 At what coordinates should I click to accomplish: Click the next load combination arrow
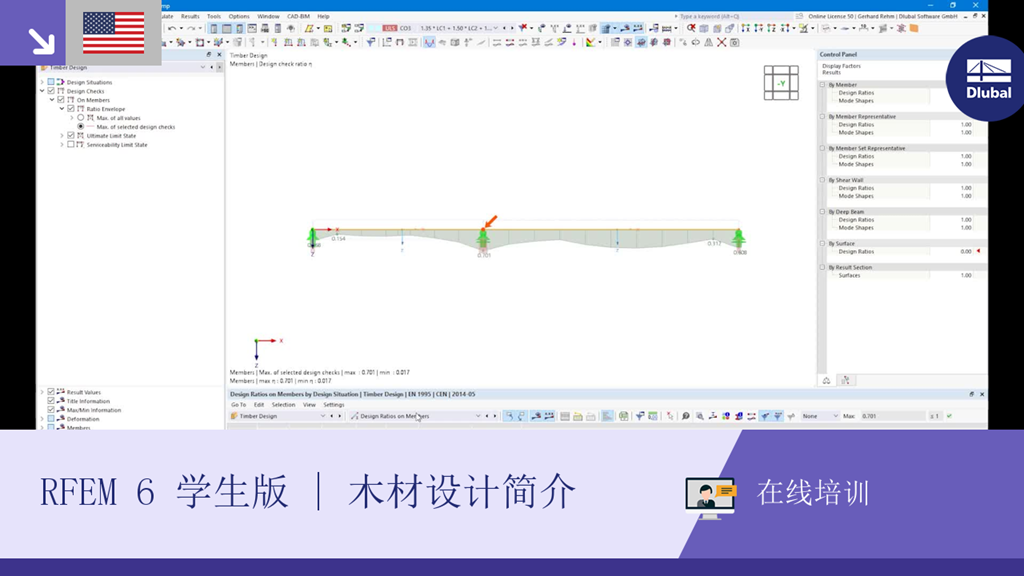click(x=512, y=28)
